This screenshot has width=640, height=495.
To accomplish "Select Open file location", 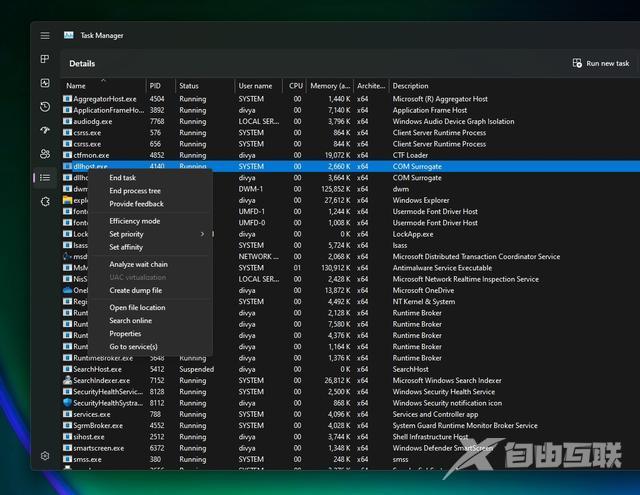I will point(137,307).
